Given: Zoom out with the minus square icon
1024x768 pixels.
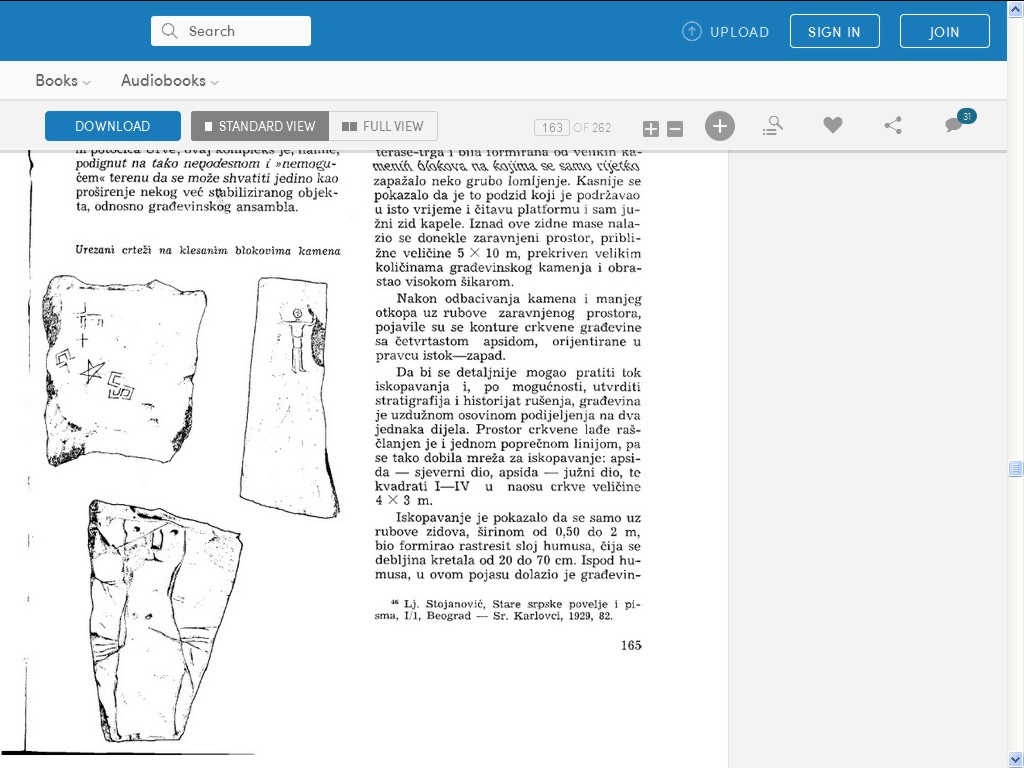Looking at the screenshot, I should coord(675,129).
